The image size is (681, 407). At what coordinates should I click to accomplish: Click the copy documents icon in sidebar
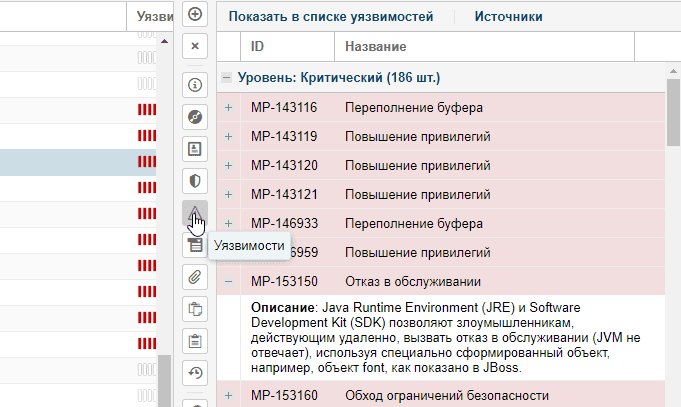click(x=195, y=309)
